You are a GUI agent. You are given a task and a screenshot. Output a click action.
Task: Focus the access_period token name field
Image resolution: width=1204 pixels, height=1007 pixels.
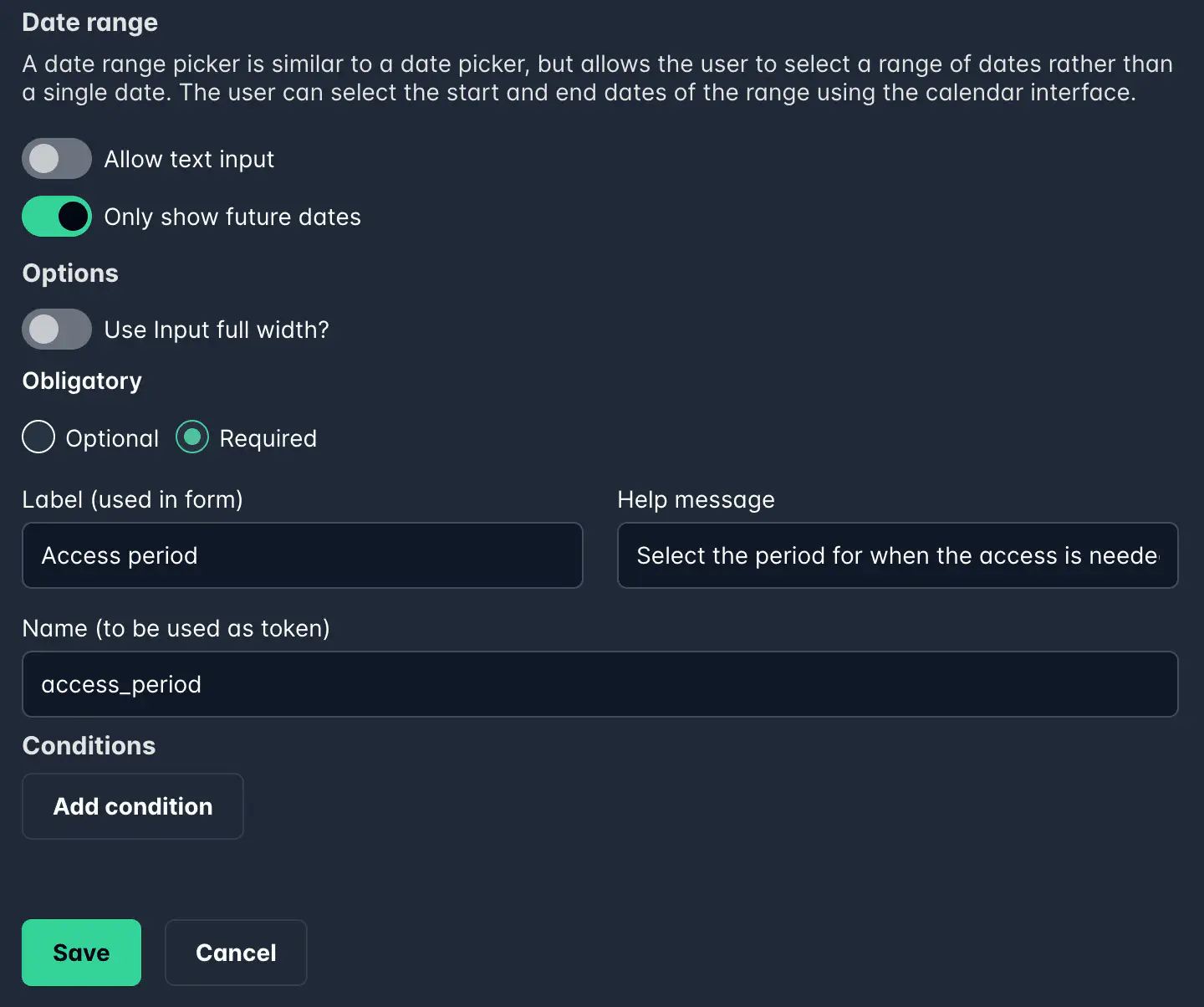click(x=599, y=684)
